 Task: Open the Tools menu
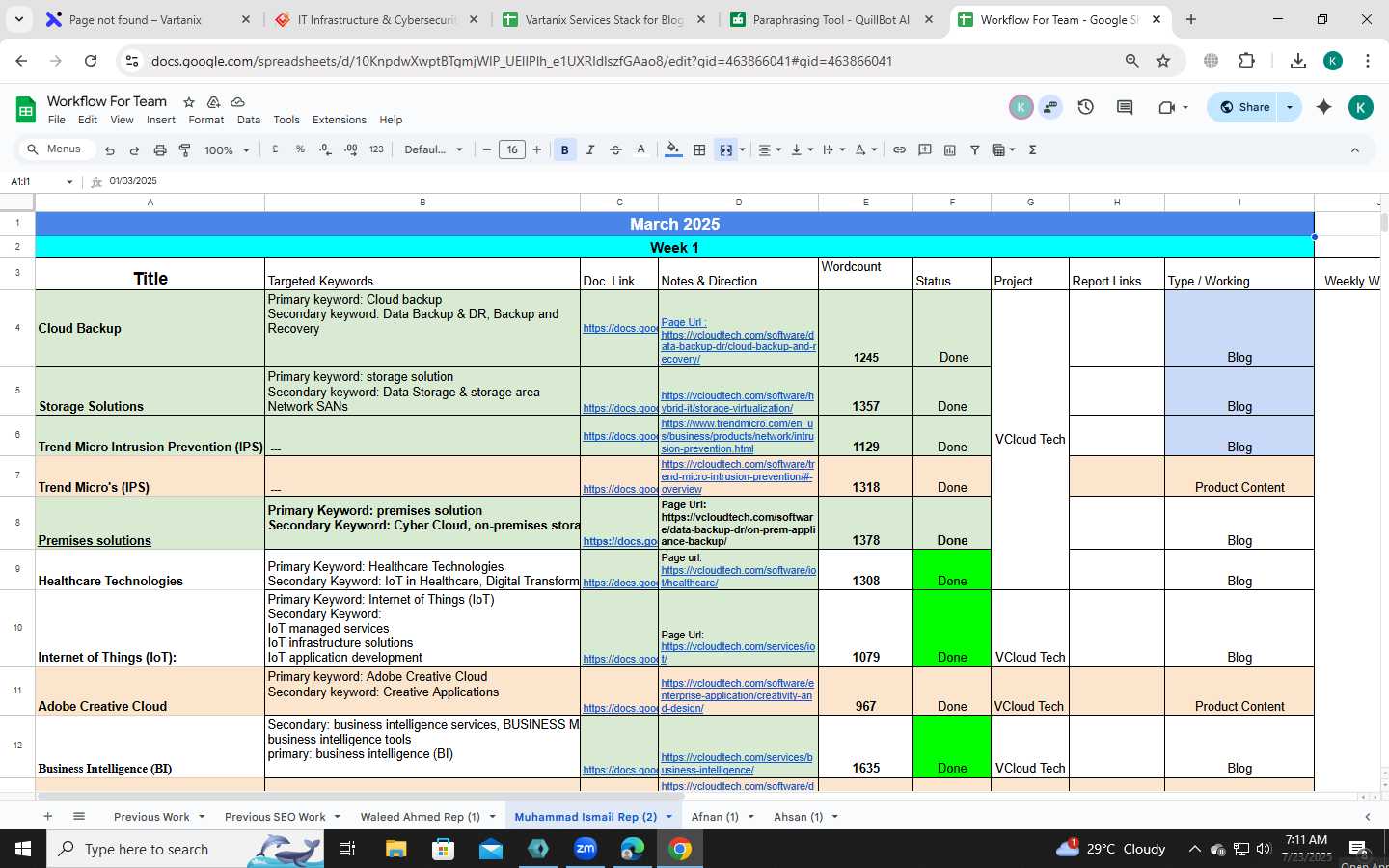click(x=286, y=120)
